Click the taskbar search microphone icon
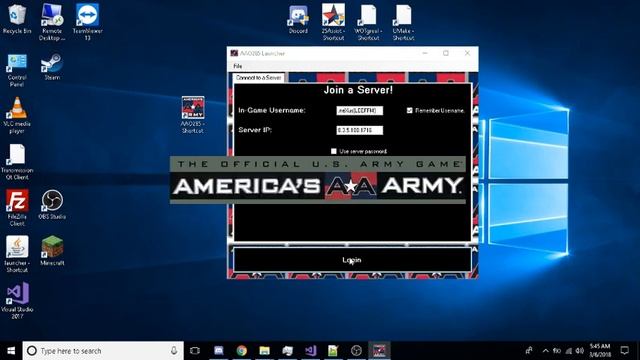Viewport: 640px width, 360px height. tap(174, 351)
